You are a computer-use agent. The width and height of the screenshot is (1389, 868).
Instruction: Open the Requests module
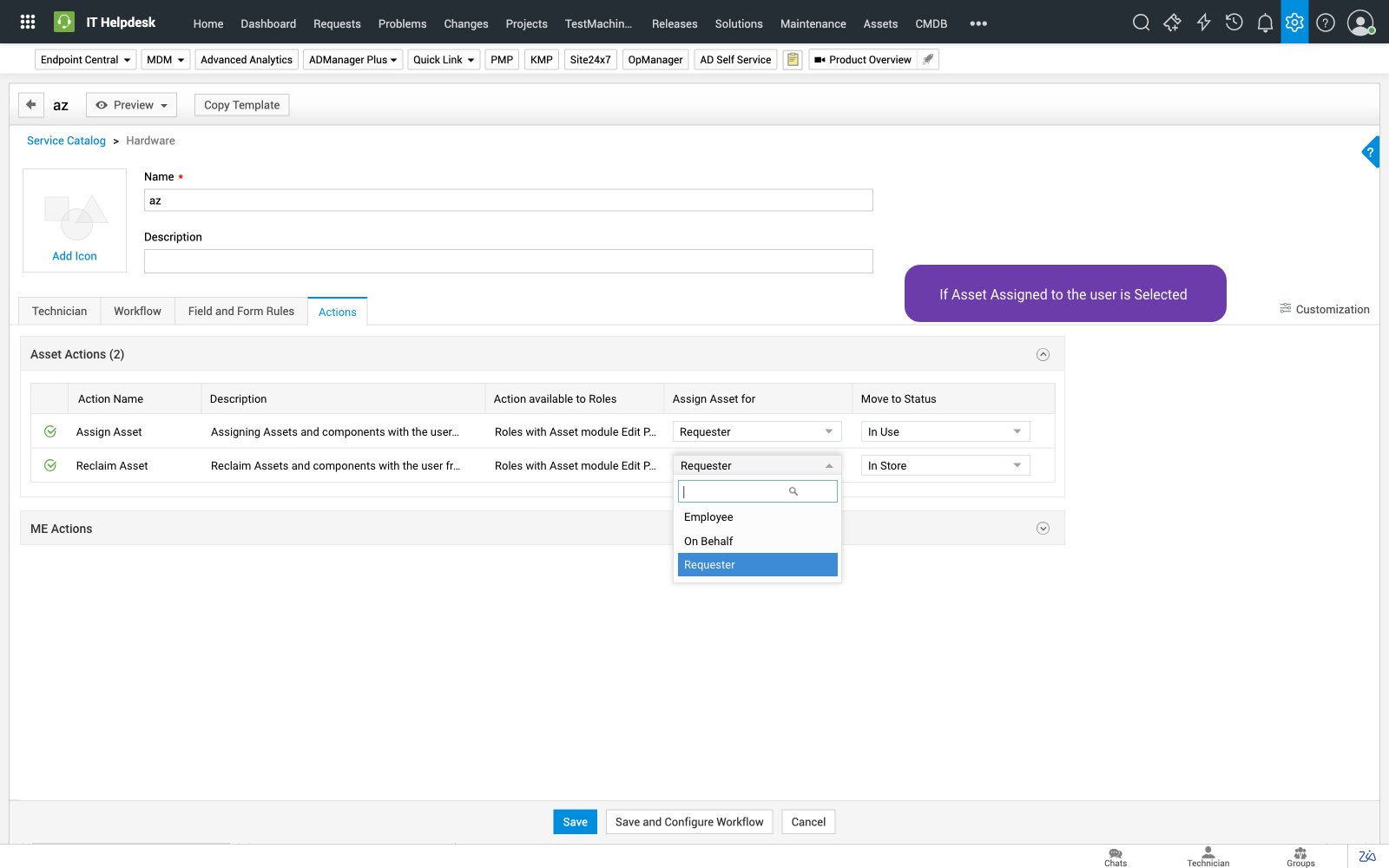pos(337,23)
